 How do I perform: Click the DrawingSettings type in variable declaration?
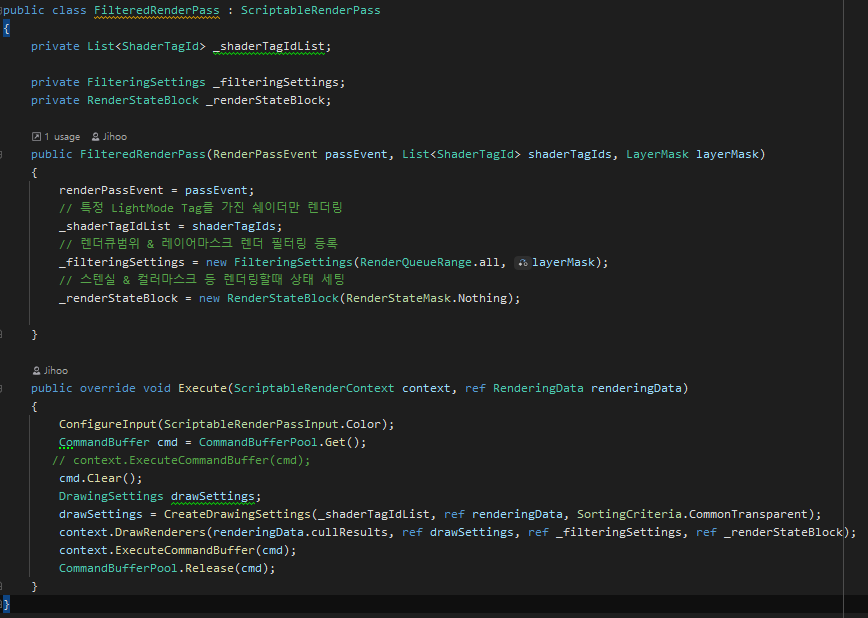pyautogui.click(x=111, y=496)
